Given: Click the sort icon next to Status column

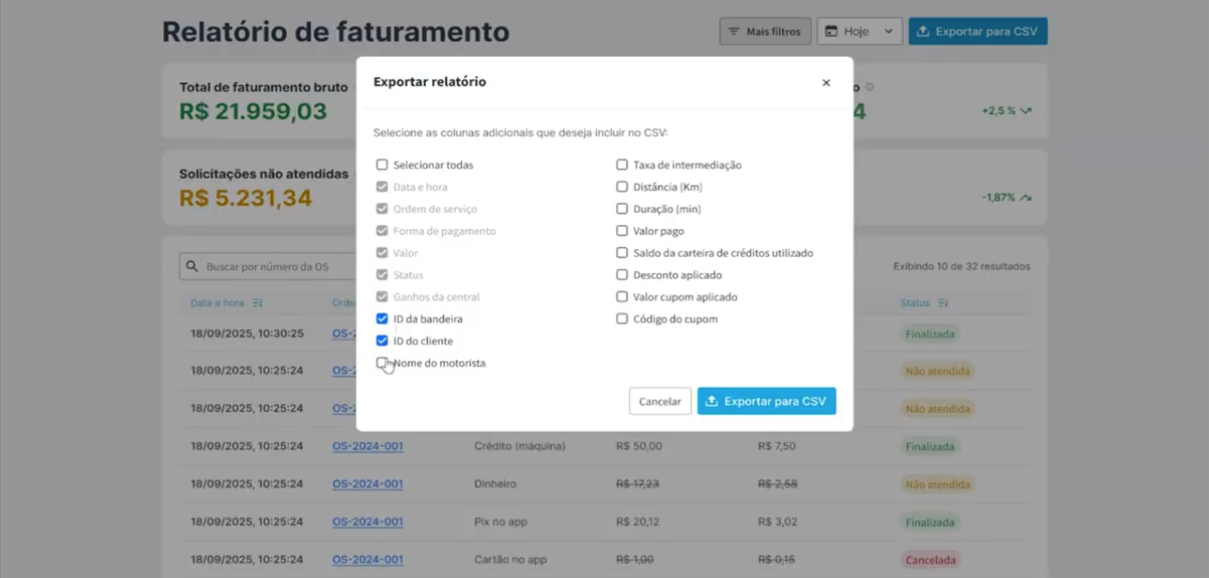Looking at the screenshot, I should coord(944,303).
